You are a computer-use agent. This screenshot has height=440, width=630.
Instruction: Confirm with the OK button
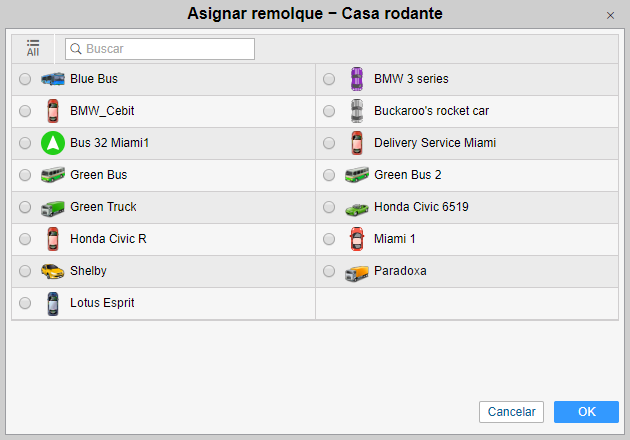tap(586, 412)
